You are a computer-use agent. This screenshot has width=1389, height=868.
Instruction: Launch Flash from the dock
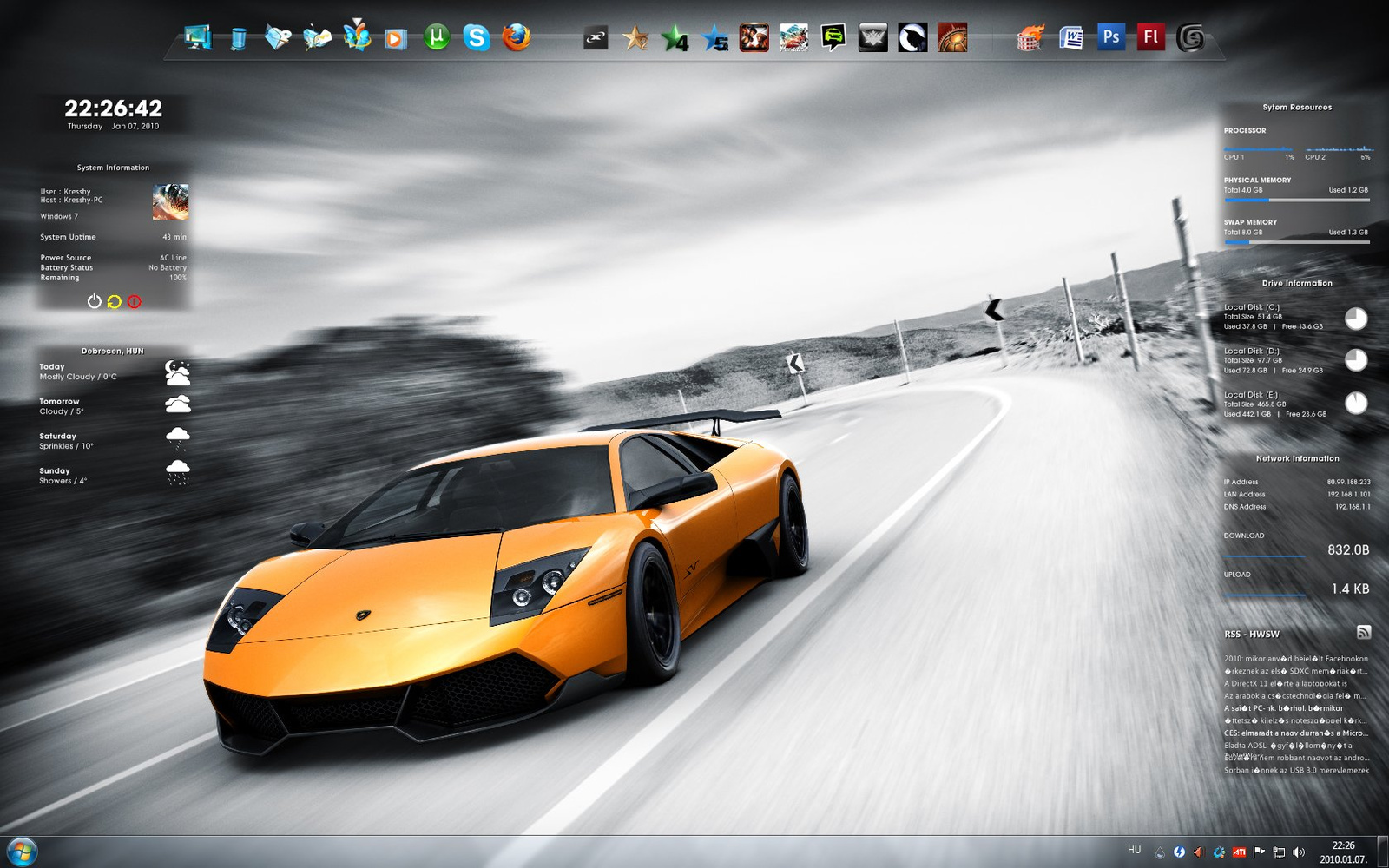[1151, 37]
